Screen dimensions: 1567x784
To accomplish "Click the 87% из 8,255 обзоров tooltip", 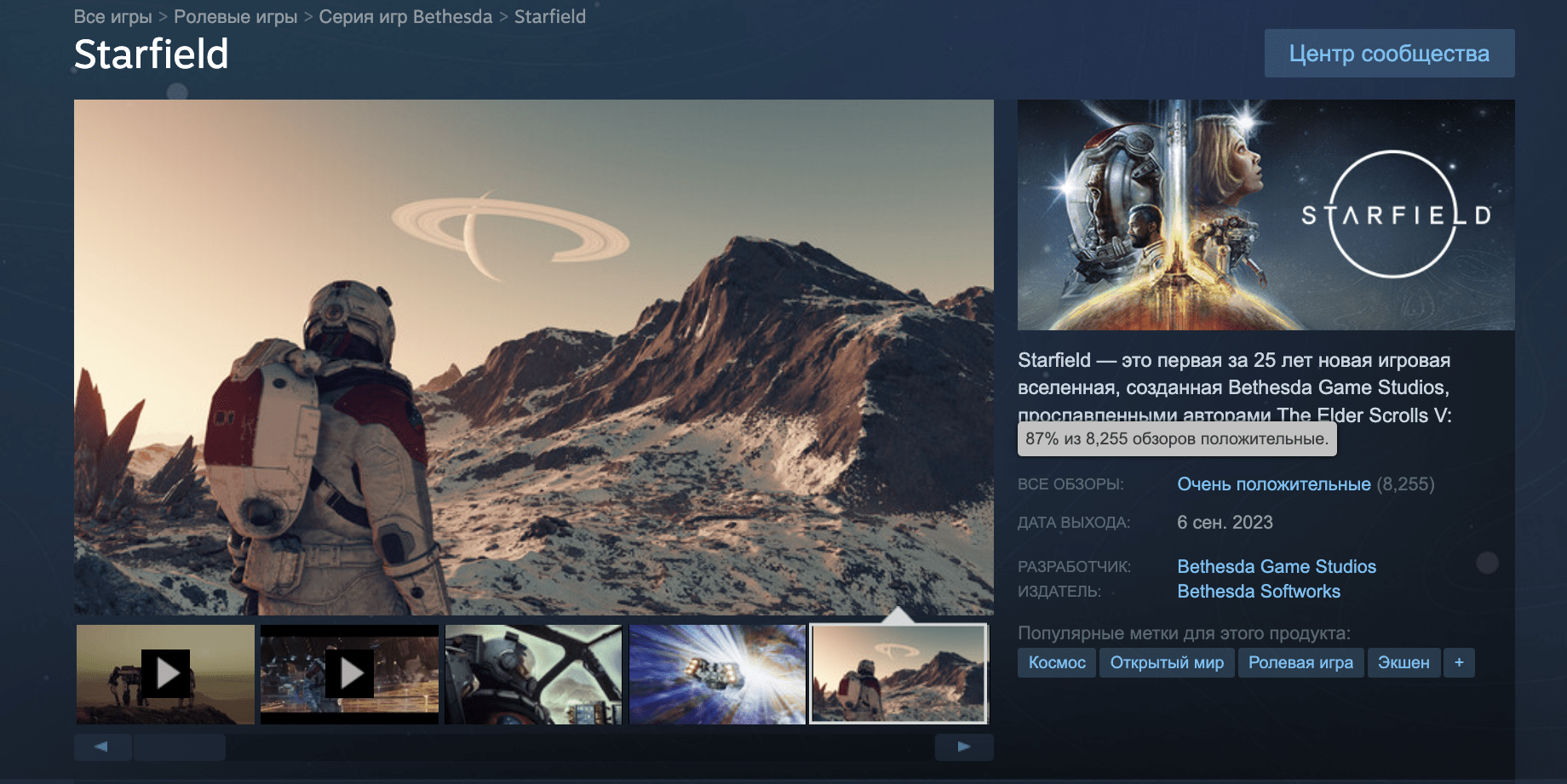I will point(1177,439).
